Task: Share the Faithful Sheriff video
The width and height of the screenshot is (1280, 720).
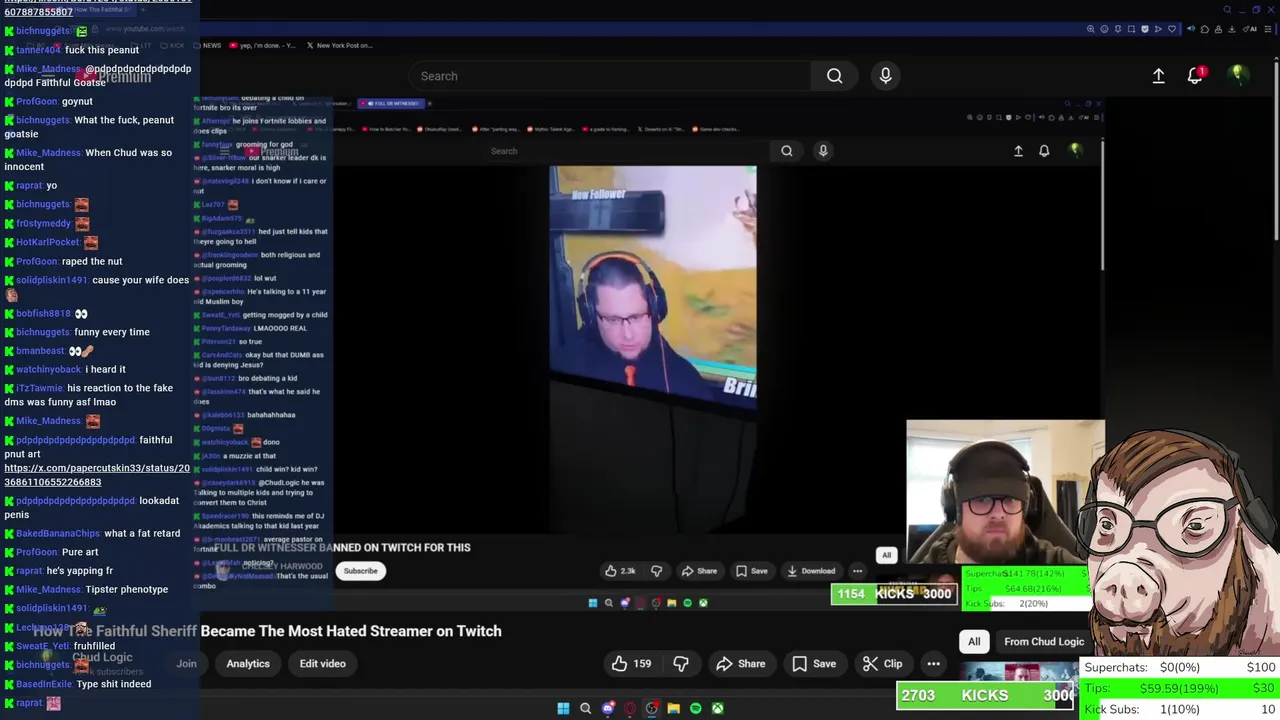Action: [x=741, y=664]
